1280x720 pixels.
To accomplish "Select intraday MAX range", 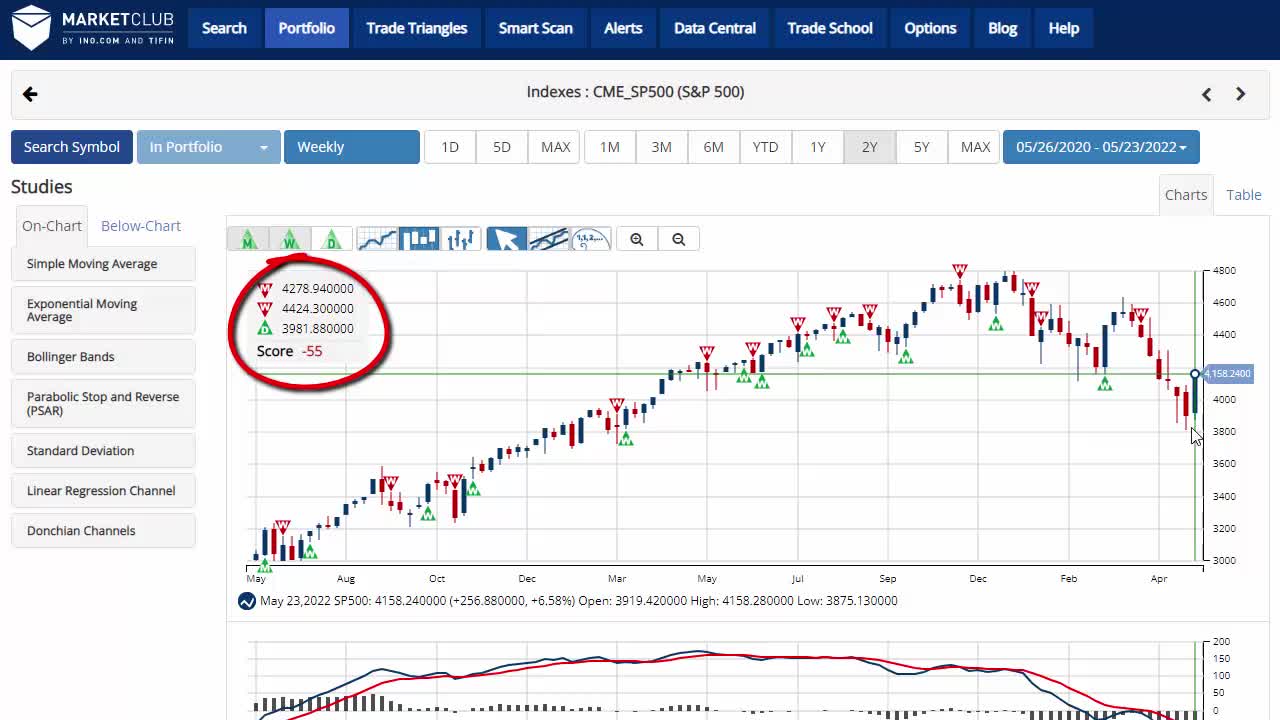I will 555,147.
